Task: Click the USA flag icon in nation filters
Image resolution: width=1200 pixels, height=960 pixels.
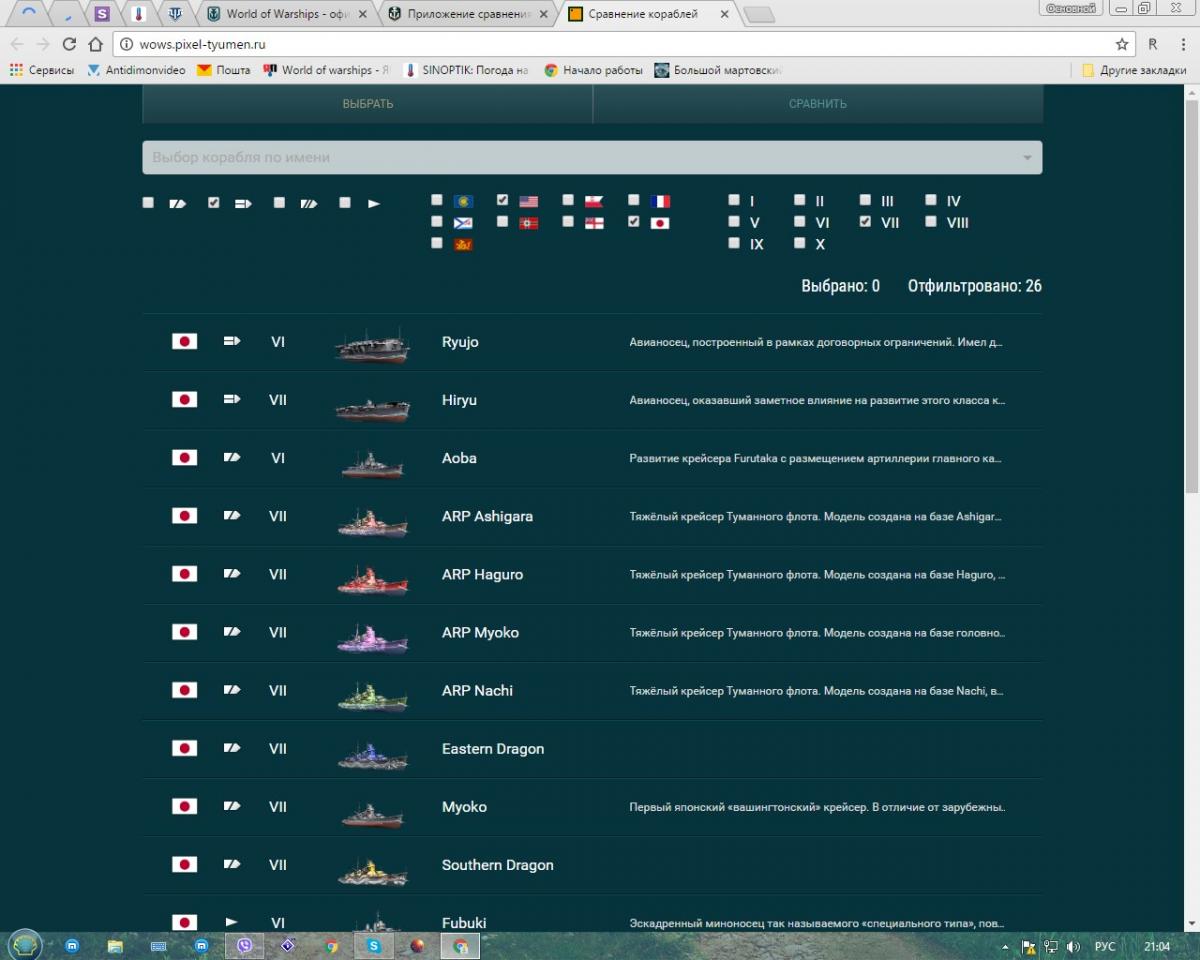Action: point(529,201)
